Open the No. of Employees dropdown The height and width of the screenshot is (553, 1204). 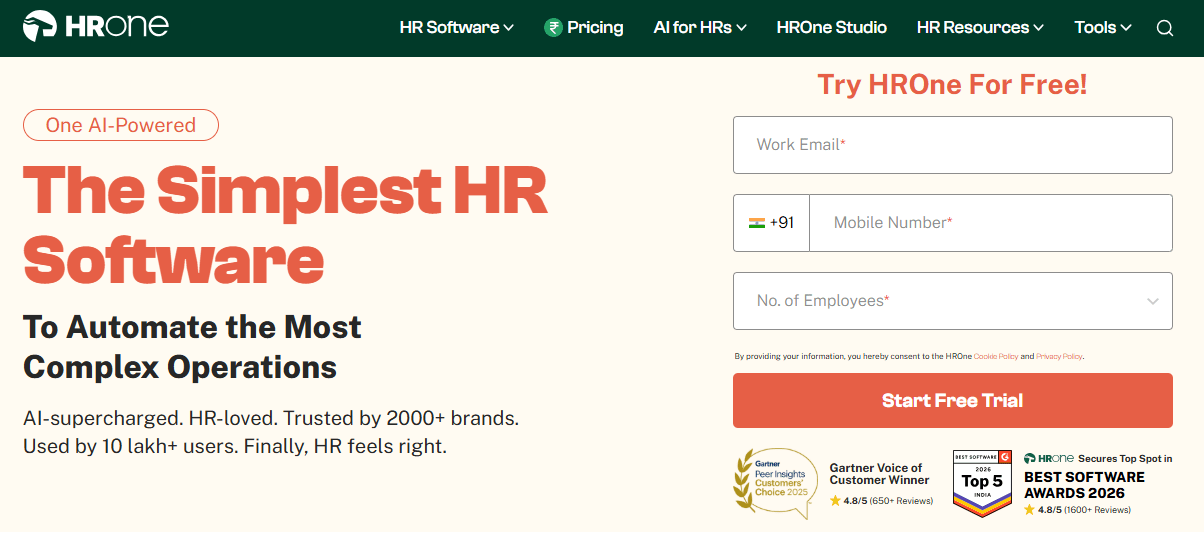coord(953,301)
